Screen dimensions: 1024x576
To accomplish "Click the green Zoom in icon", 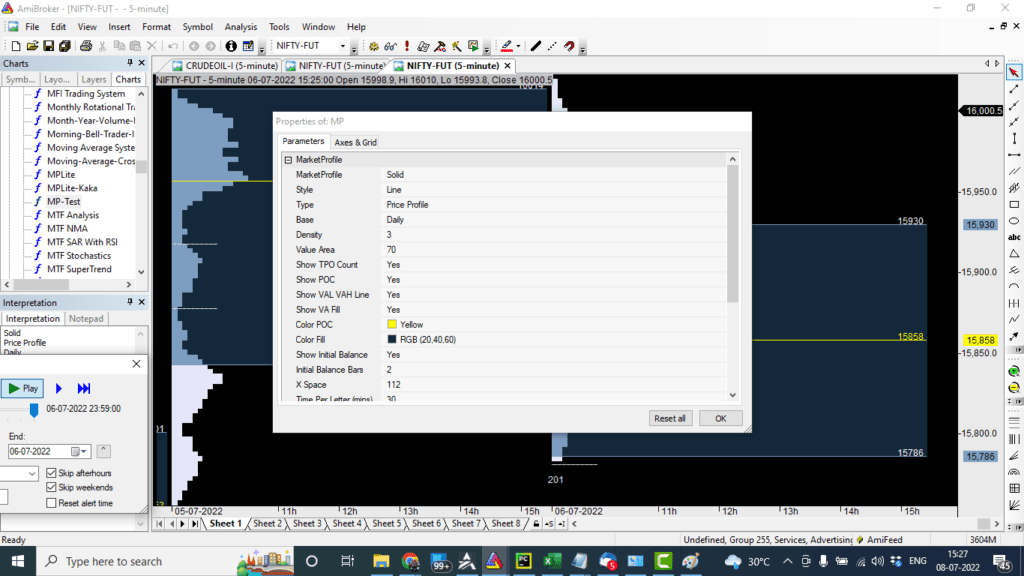I will [1014, 371].
